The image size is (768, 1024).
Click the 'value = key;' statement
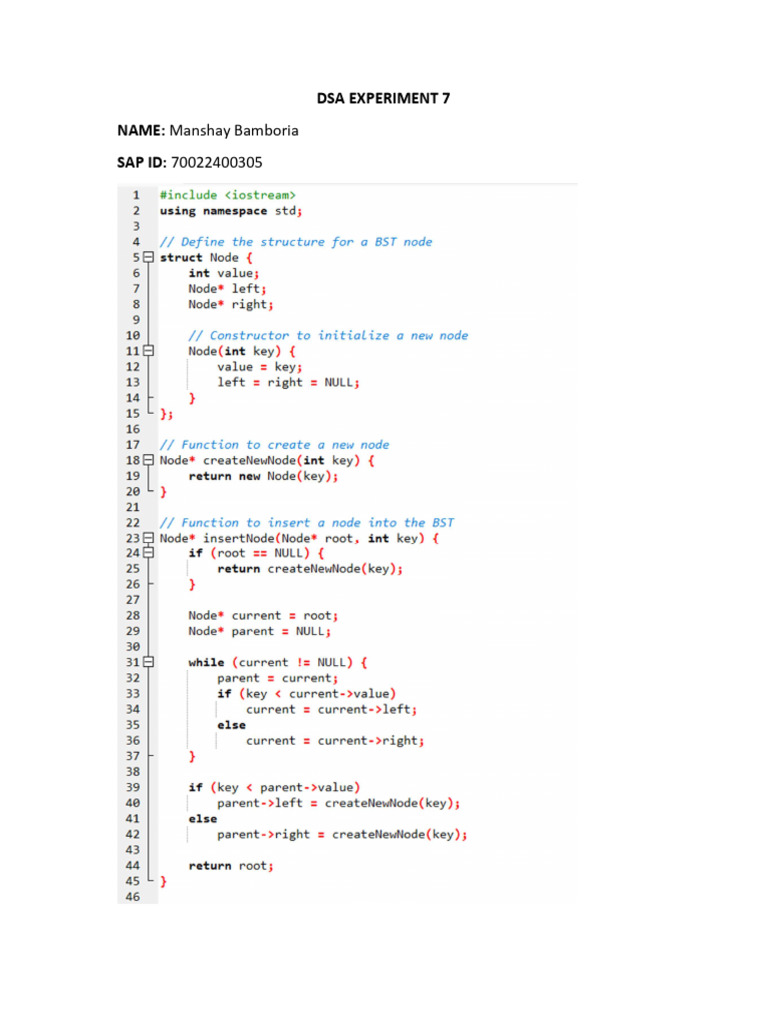tap(260, 367)
